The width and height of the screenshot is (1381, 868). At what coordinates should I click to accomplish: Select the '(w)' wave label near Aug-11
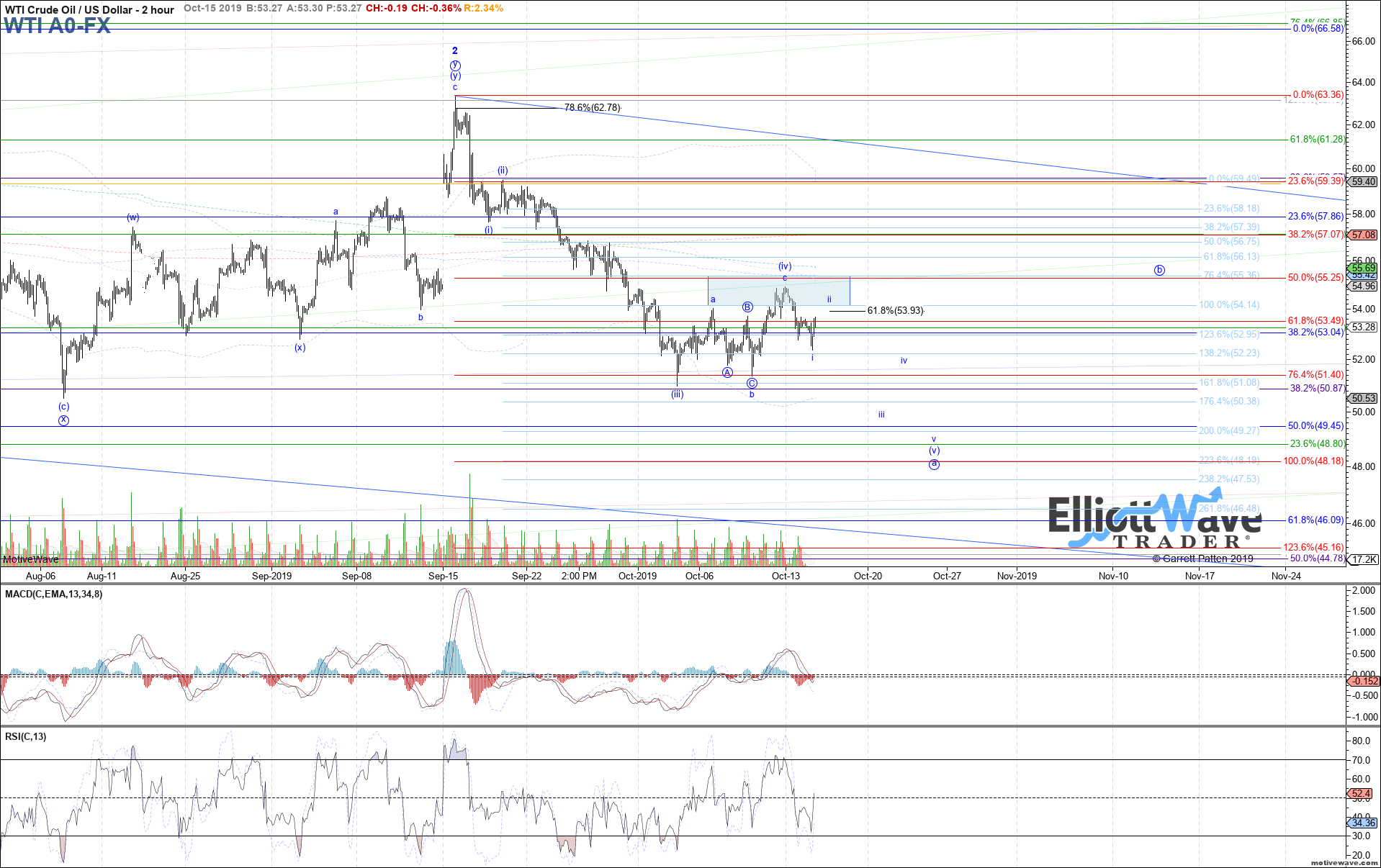[x=133, y=217]
